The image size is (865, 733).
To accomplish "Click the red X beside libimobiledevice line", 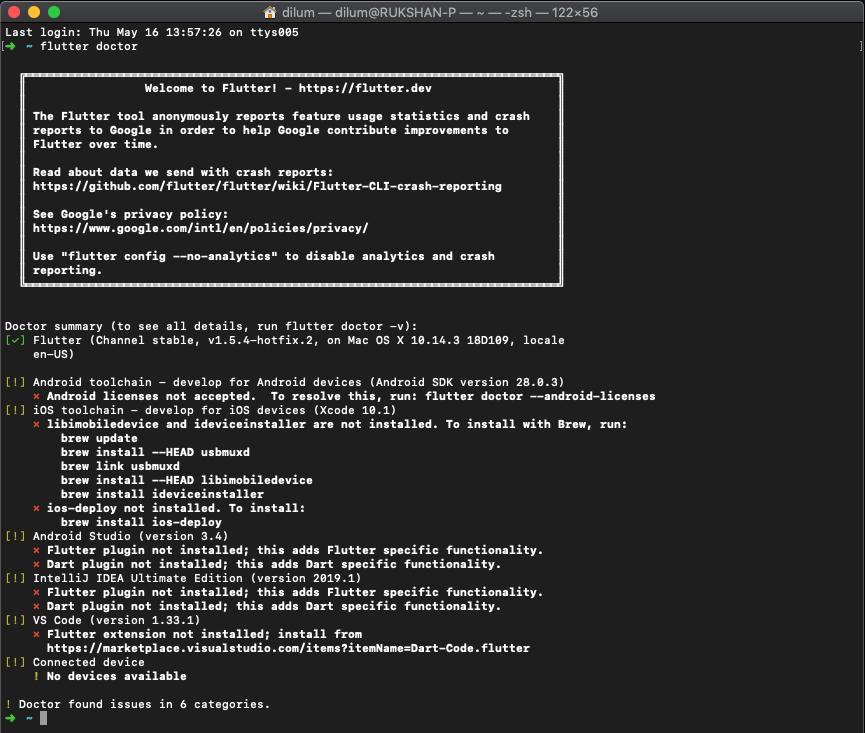I will tap(36, 425).
